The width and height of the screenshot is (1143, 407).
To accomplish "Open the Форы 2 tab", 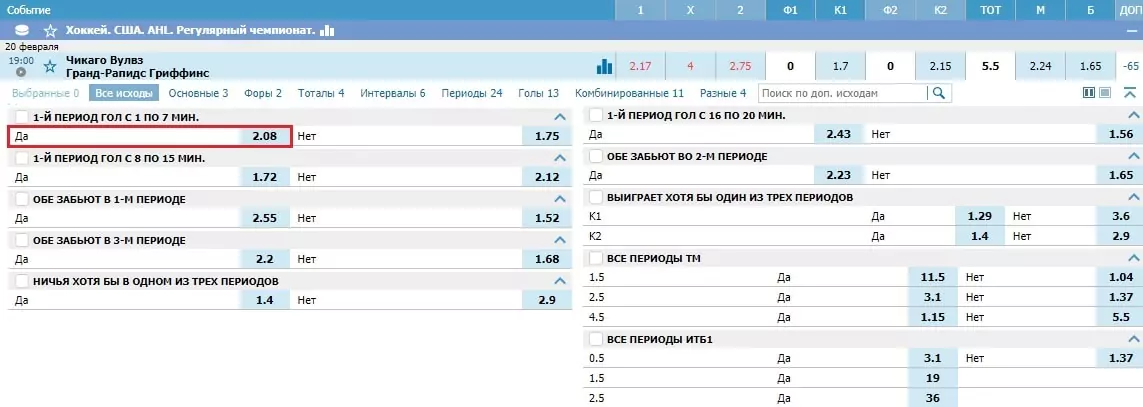I will click(x=263, y=93).
